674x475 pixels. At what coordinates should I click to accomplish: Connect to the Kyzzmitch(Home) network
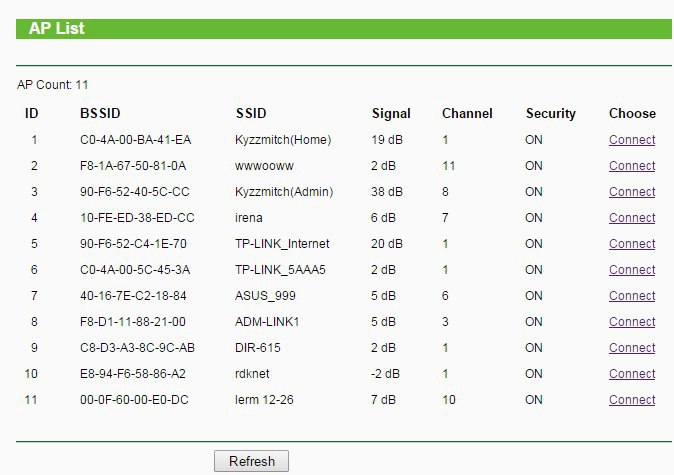click(x=632, y=140)
